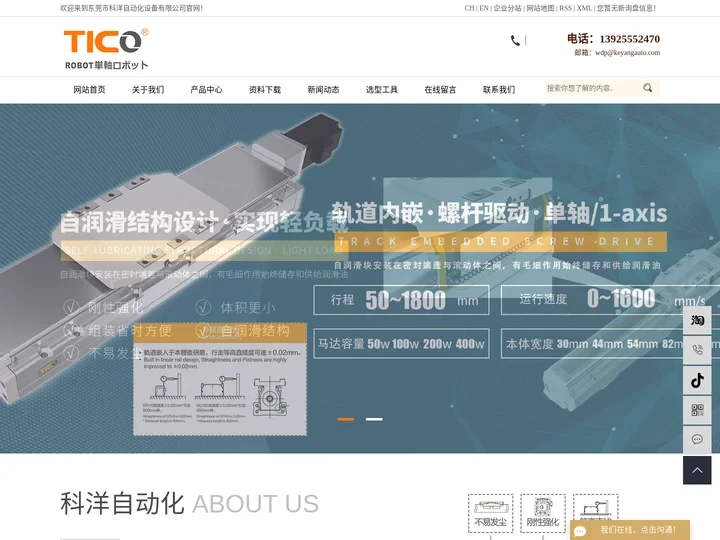Open 联系我们 menu item
Viewport: 720px width, 540px height.
pyautogui.click(x=499, y=90)
